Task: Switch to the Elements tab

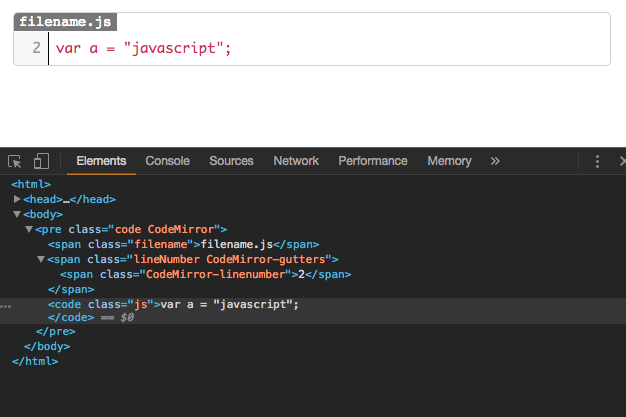Action: [x=101, y=161]
